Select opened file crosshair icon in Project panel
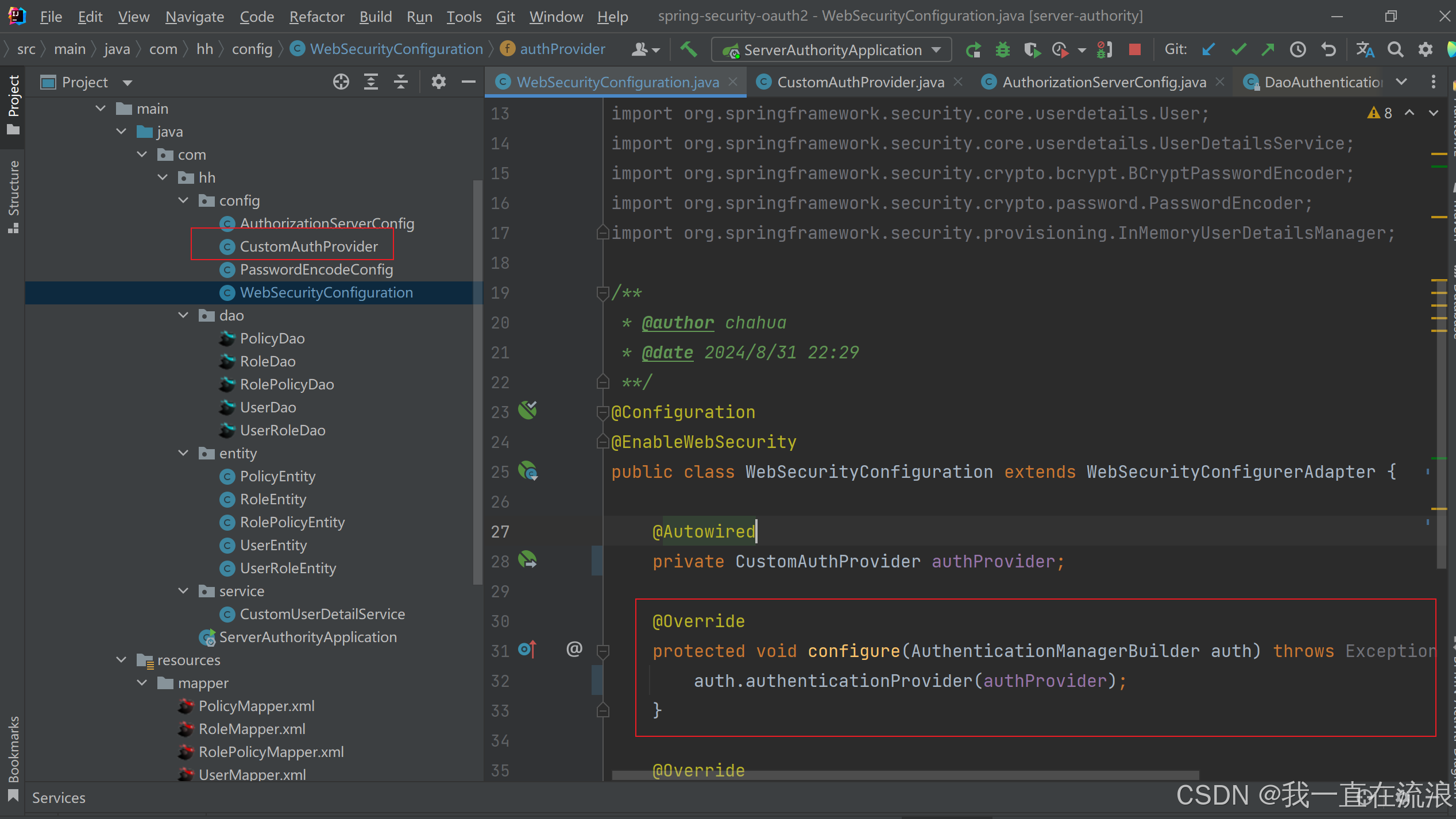 (341, 82)
